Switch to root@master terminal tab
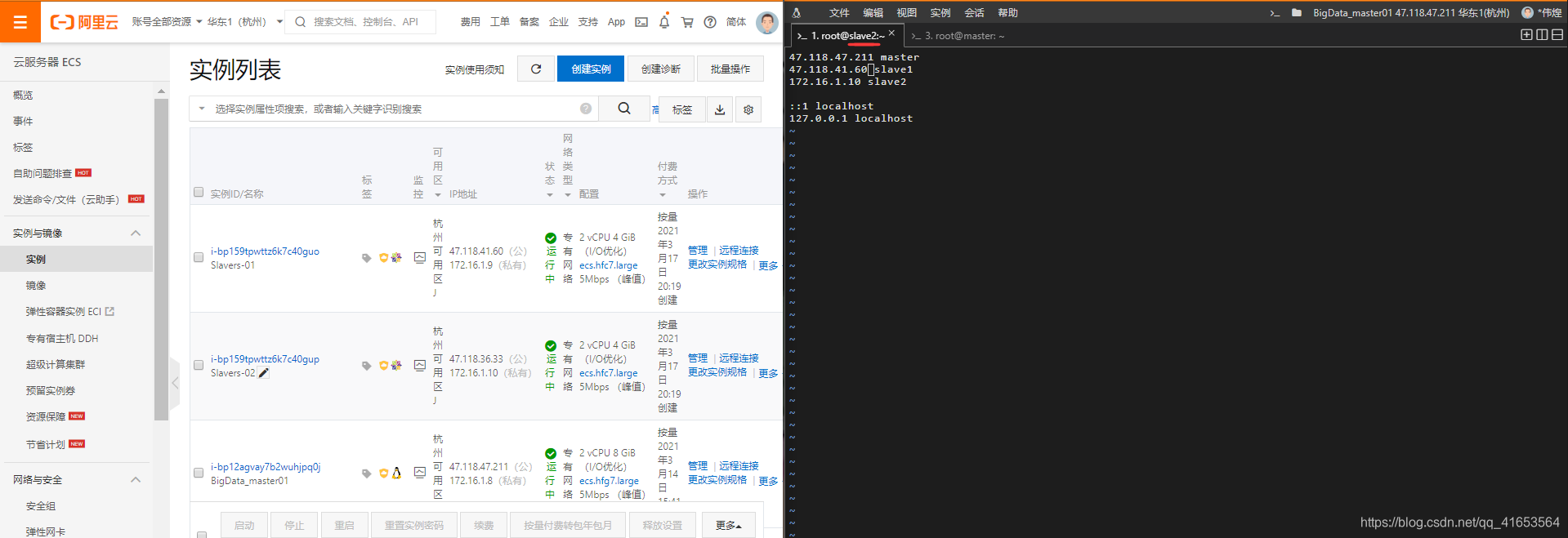Viewport: 1568px width, 538px height. coord(958,36)
